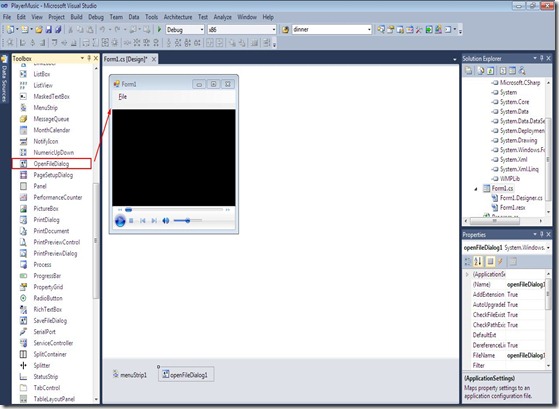The width and height of the screenshot is (559, 409).
Task: Mute the media player speaker icon
Action: point(166,221)
